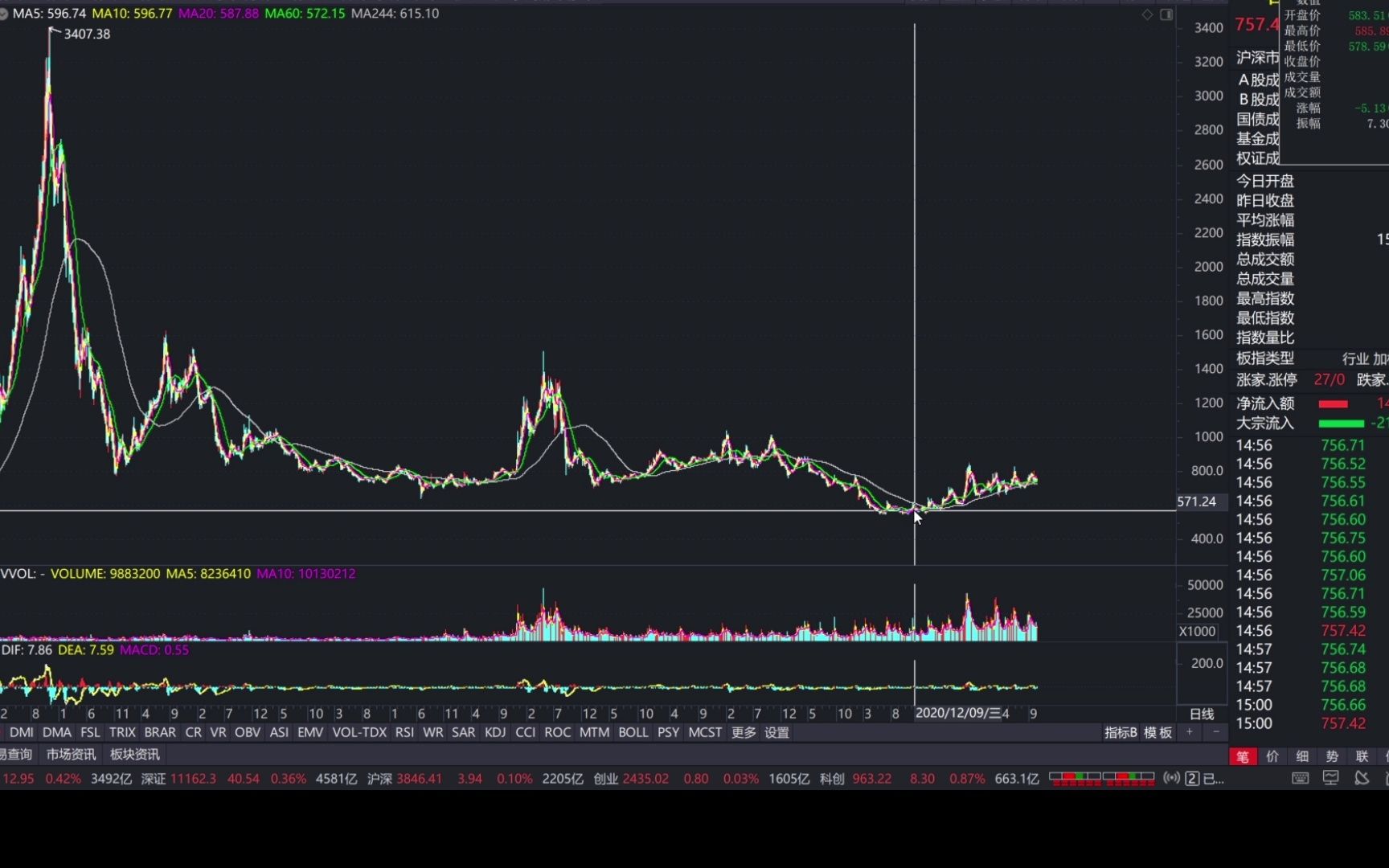1389x868 pixels.
Task: Click the chart zoom-in plus button
Action: click(x=1190, y=732)
